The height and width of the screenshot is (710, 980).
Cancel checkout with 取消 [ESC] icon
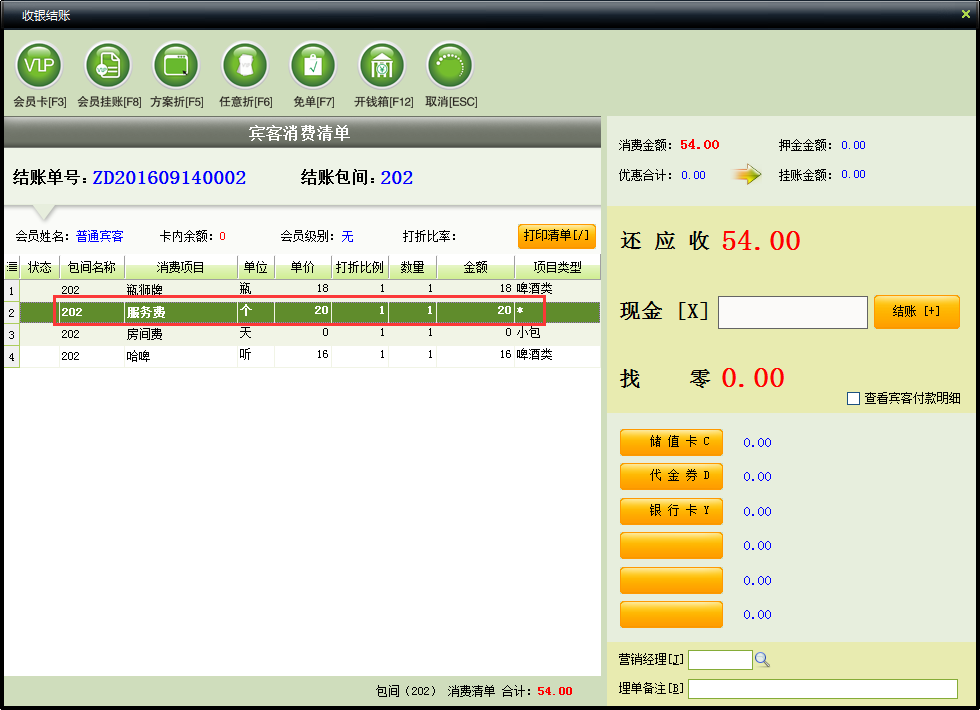coord(450,66)
